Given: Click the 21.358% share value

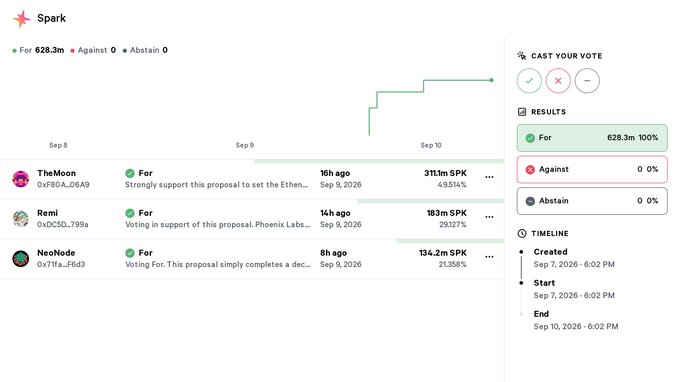Looking at the screenshot, I should coord(452,264).
